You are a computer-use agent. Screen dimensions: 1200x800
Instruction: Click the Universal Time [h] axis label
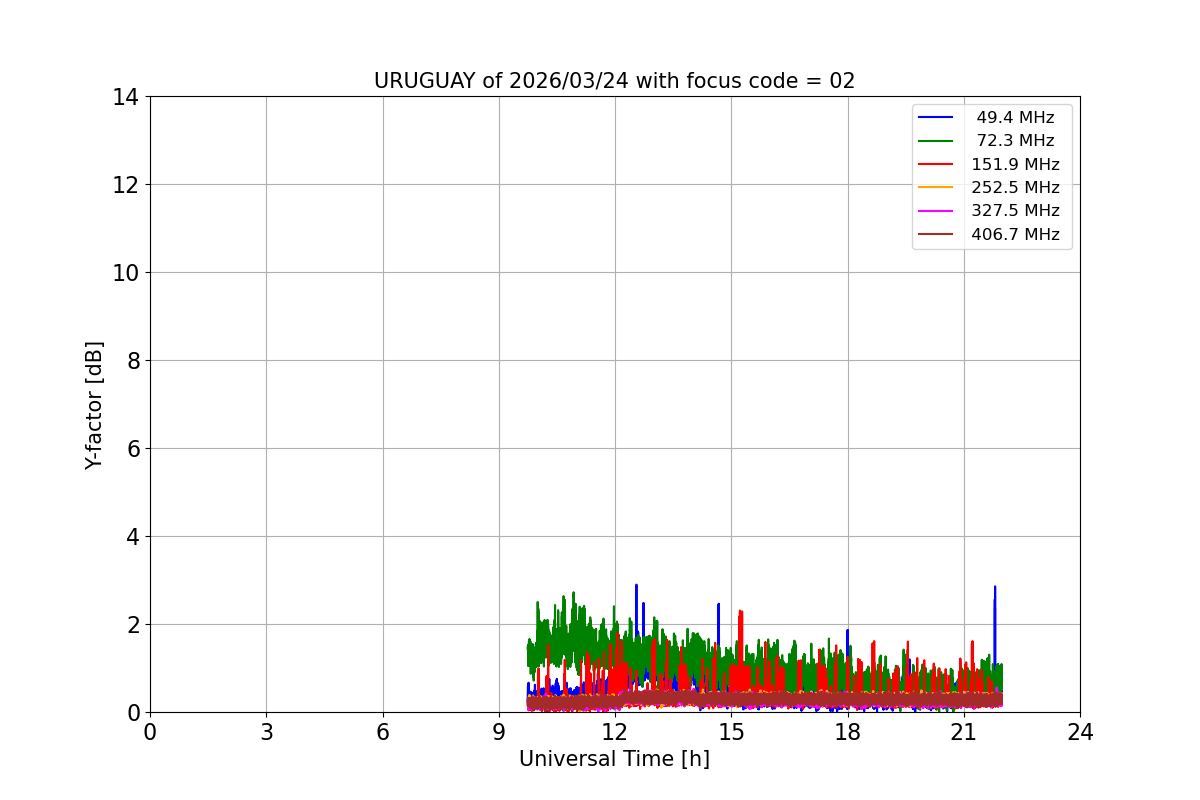point(614,759)
